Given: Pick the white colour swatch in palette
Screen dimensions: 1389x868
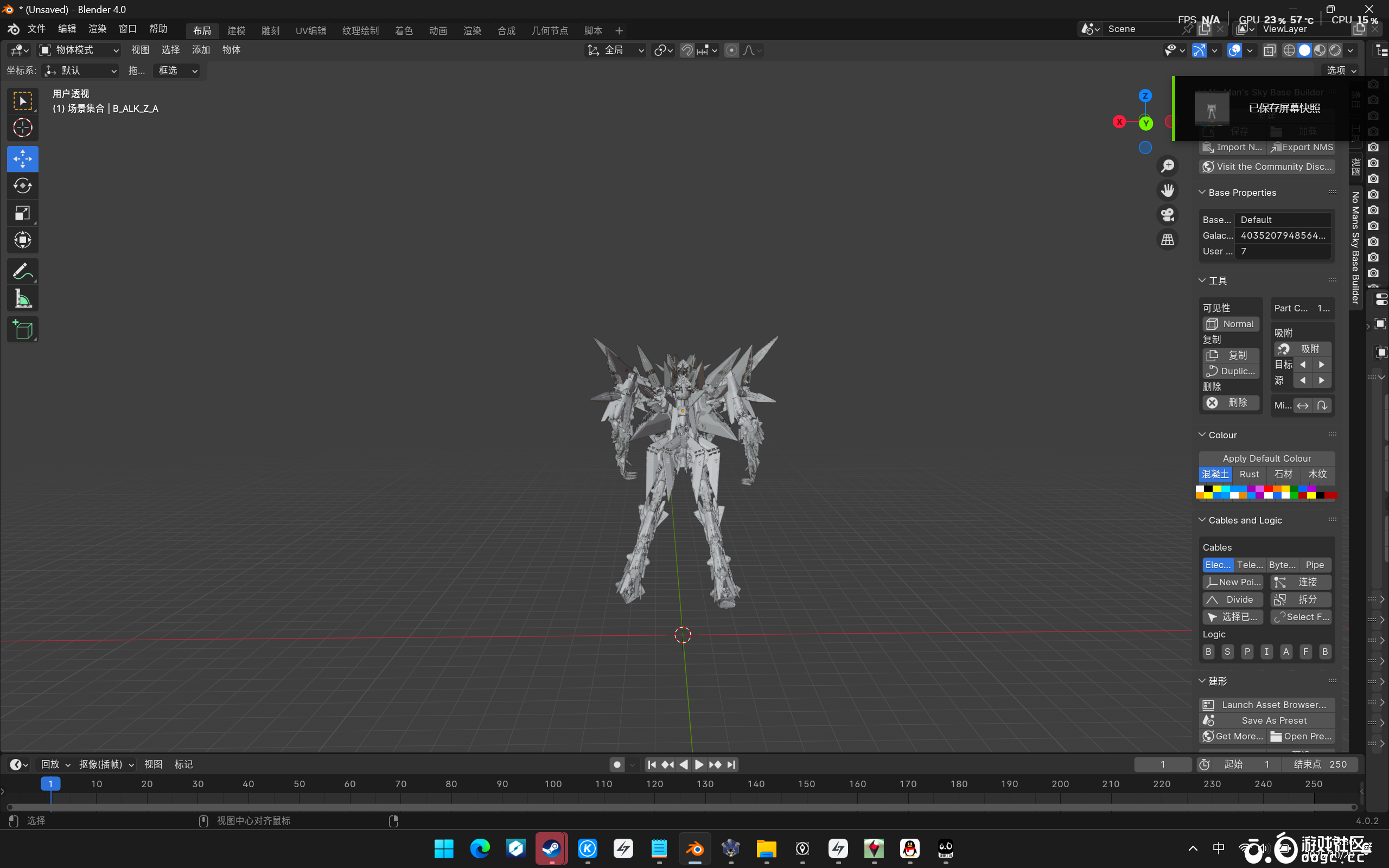Looking at the screenshot, I should tap(1200, 489).
